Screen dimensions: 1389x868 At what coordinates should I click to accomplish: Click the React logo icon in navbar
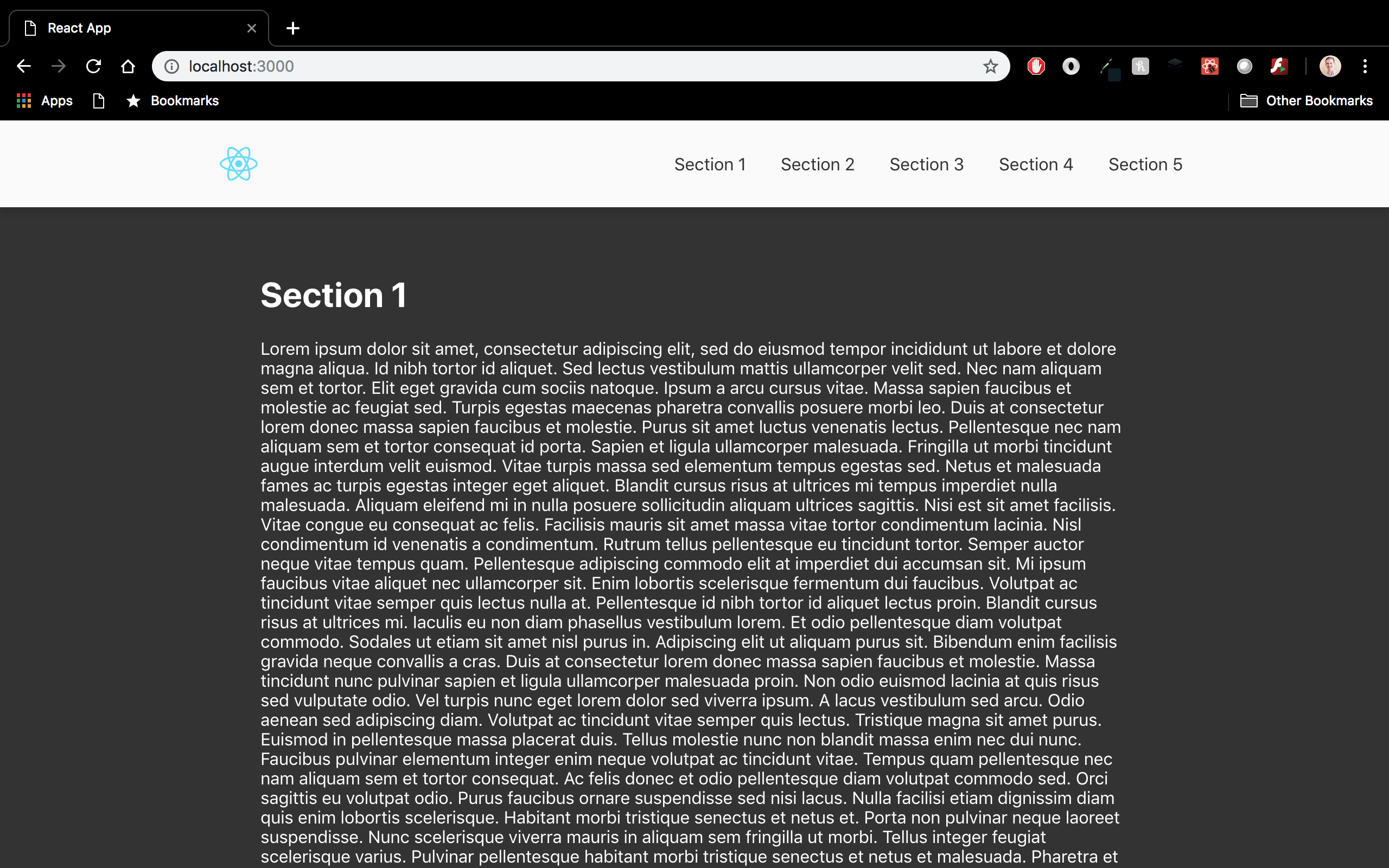238,163
